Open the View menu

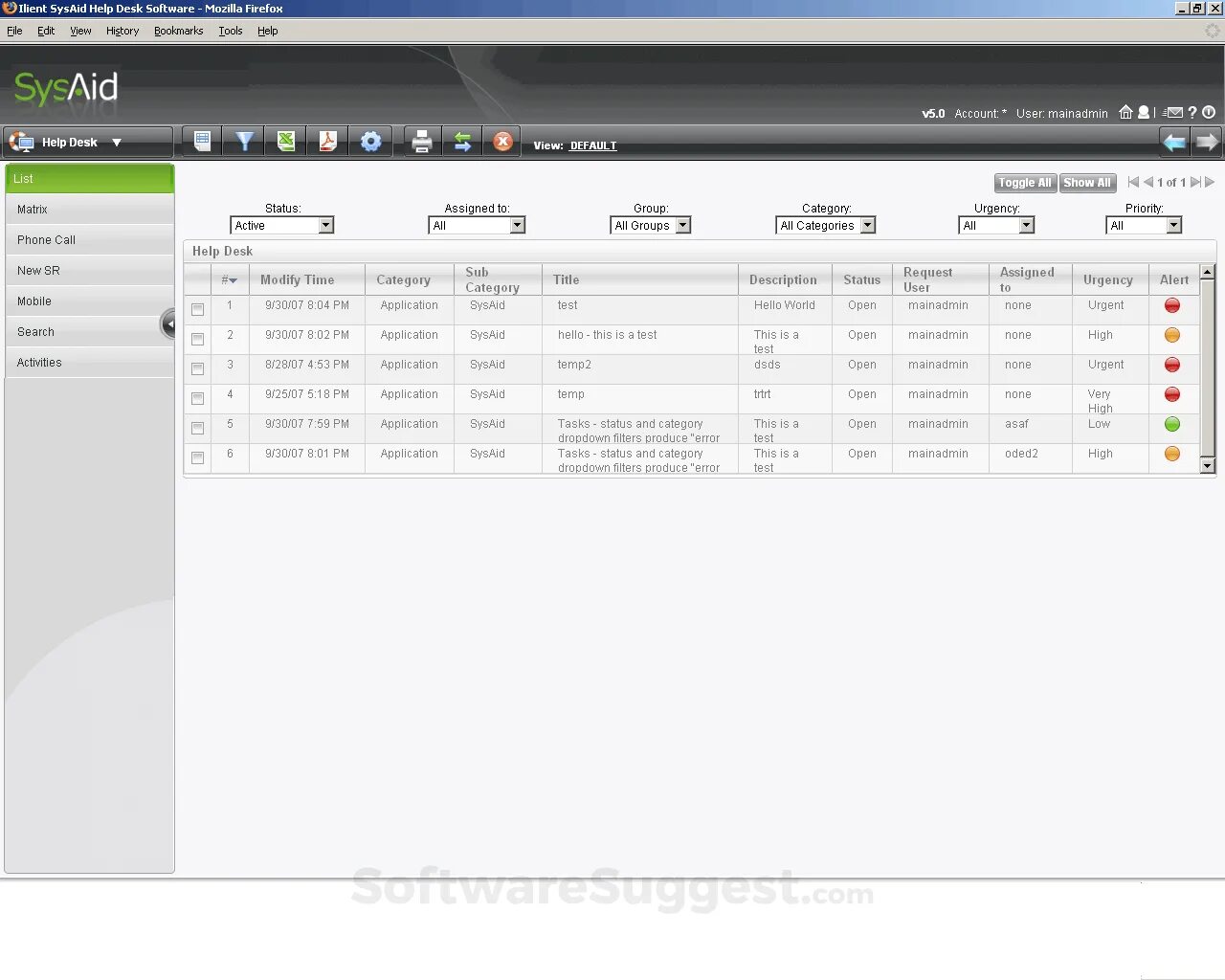[x=80, y=31]
